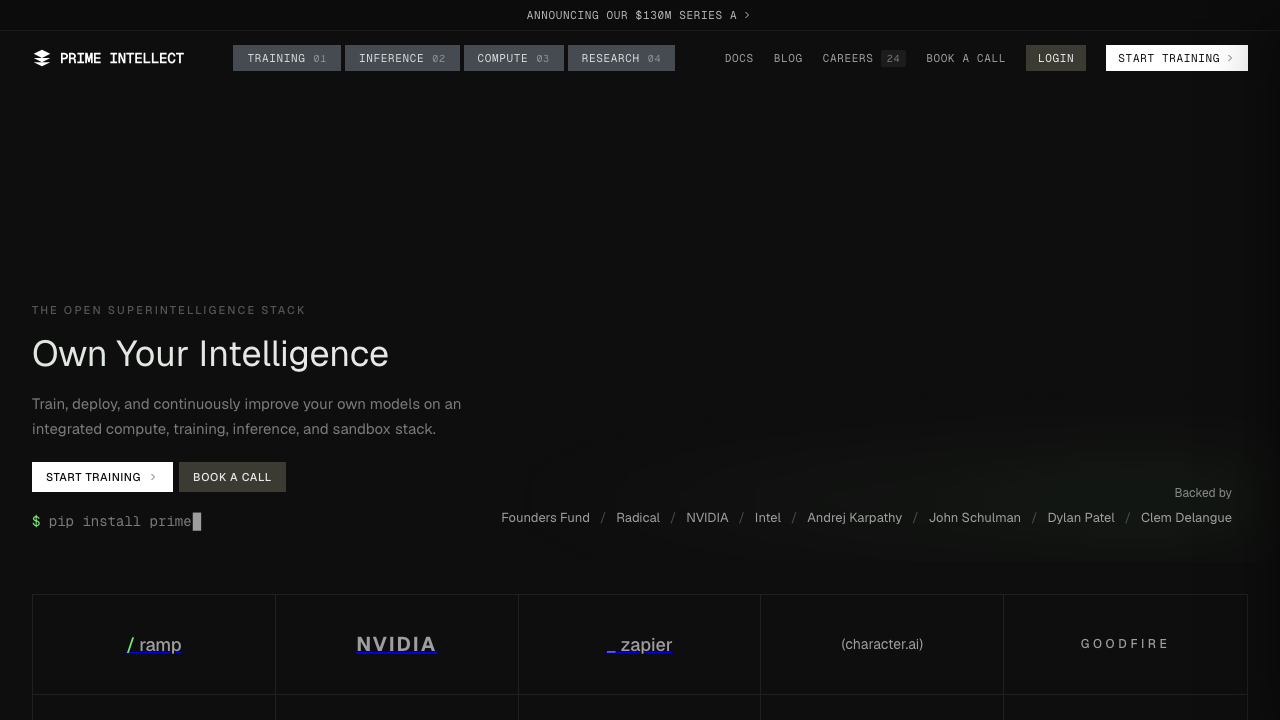Click Book a Call in the header

tap(966, 58)
